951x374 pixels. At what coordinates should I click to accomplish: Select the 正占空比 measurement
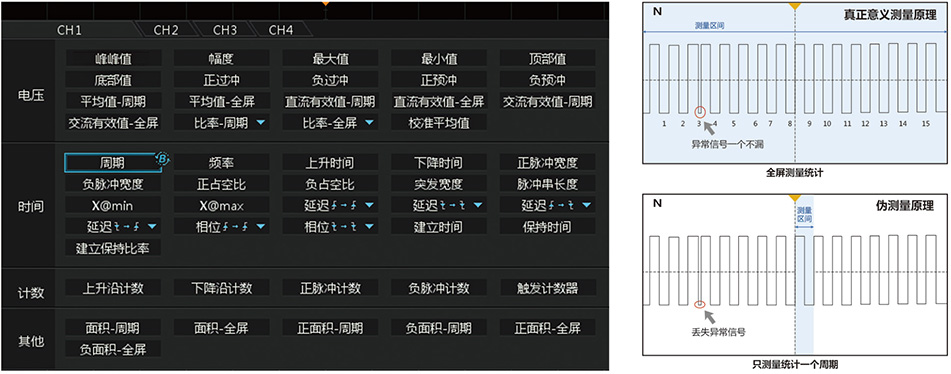point(222,184)
